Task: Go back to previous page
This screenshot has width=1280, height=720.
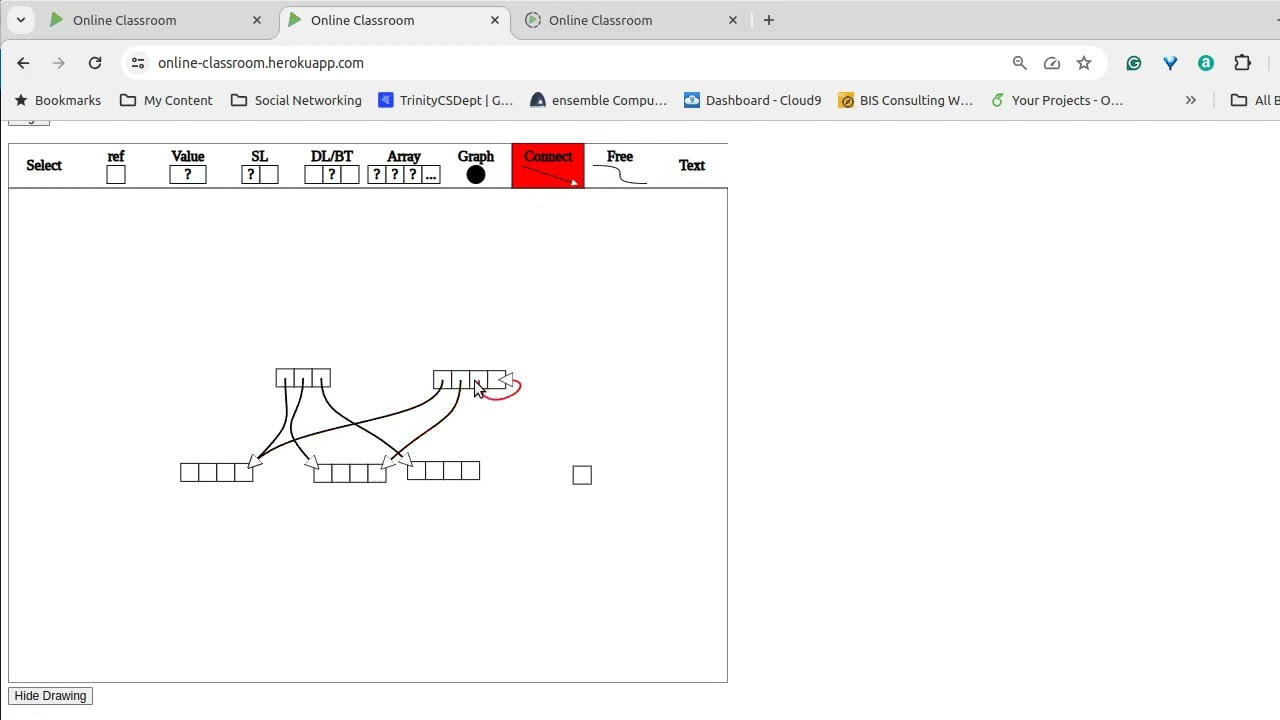Action: pyautogui.click(x=23, y=63)
